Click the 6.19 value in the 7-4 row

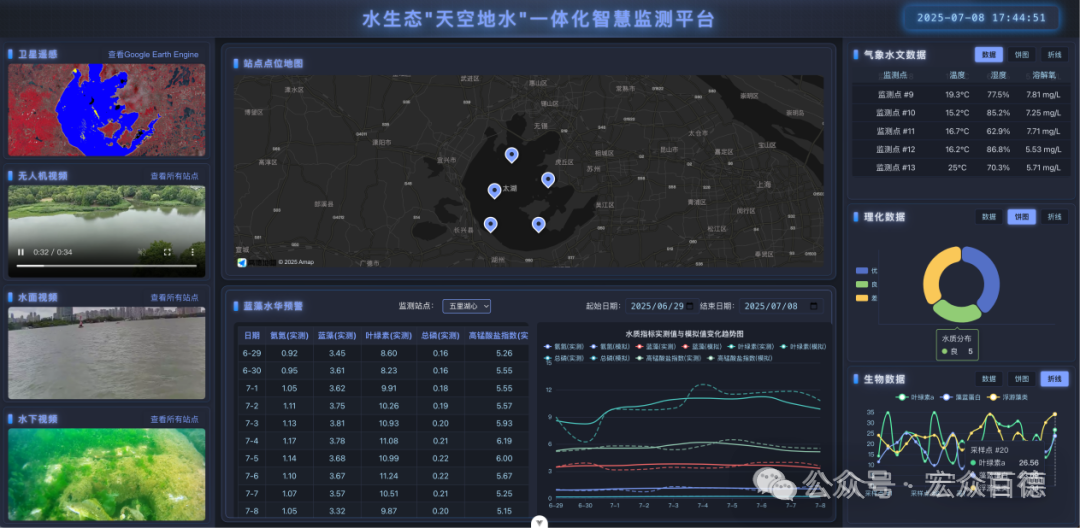504,441
